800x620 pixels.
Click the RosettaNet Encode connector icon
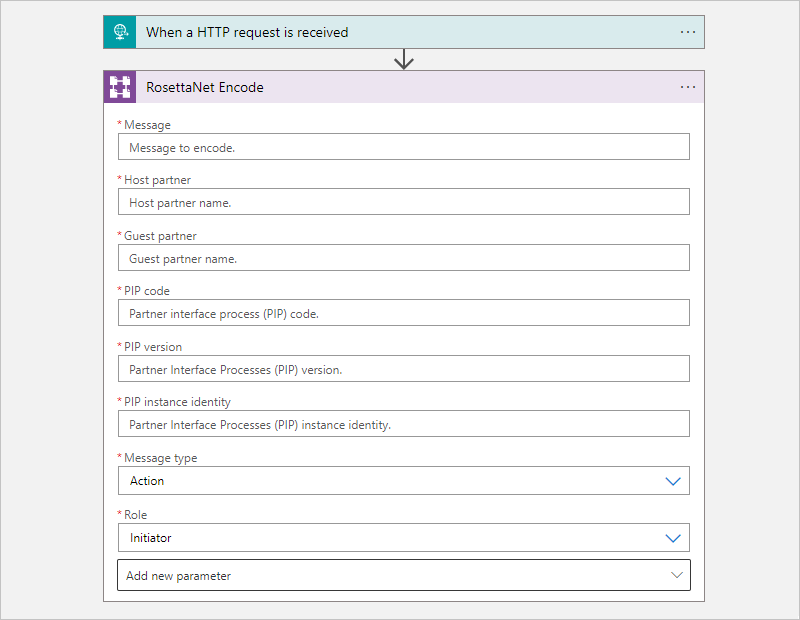[120, 87]
